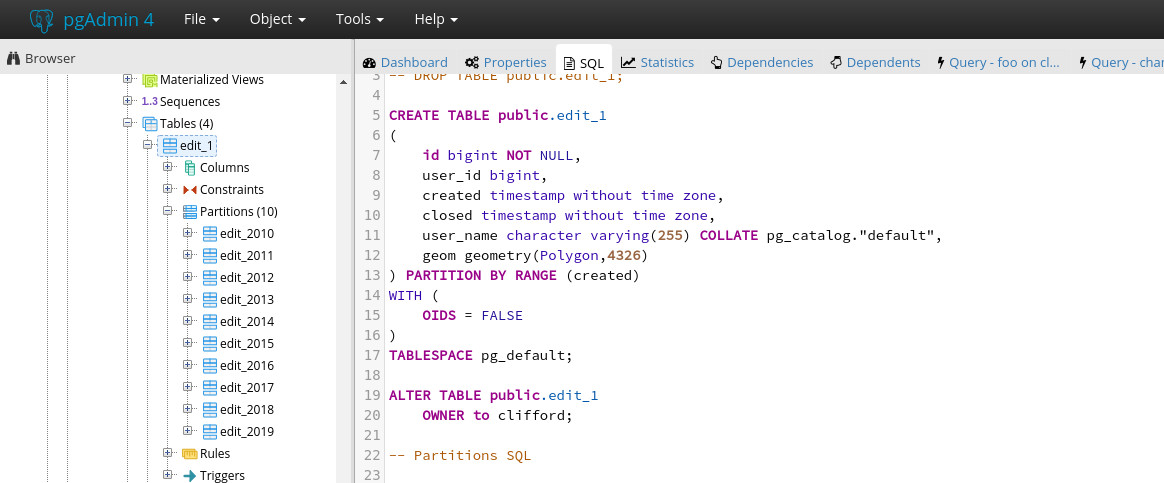The height and width of the screenshot is (483, 1164).
Task: Click the Sequences 1.3 icon
Action: [x=149, y=102]
